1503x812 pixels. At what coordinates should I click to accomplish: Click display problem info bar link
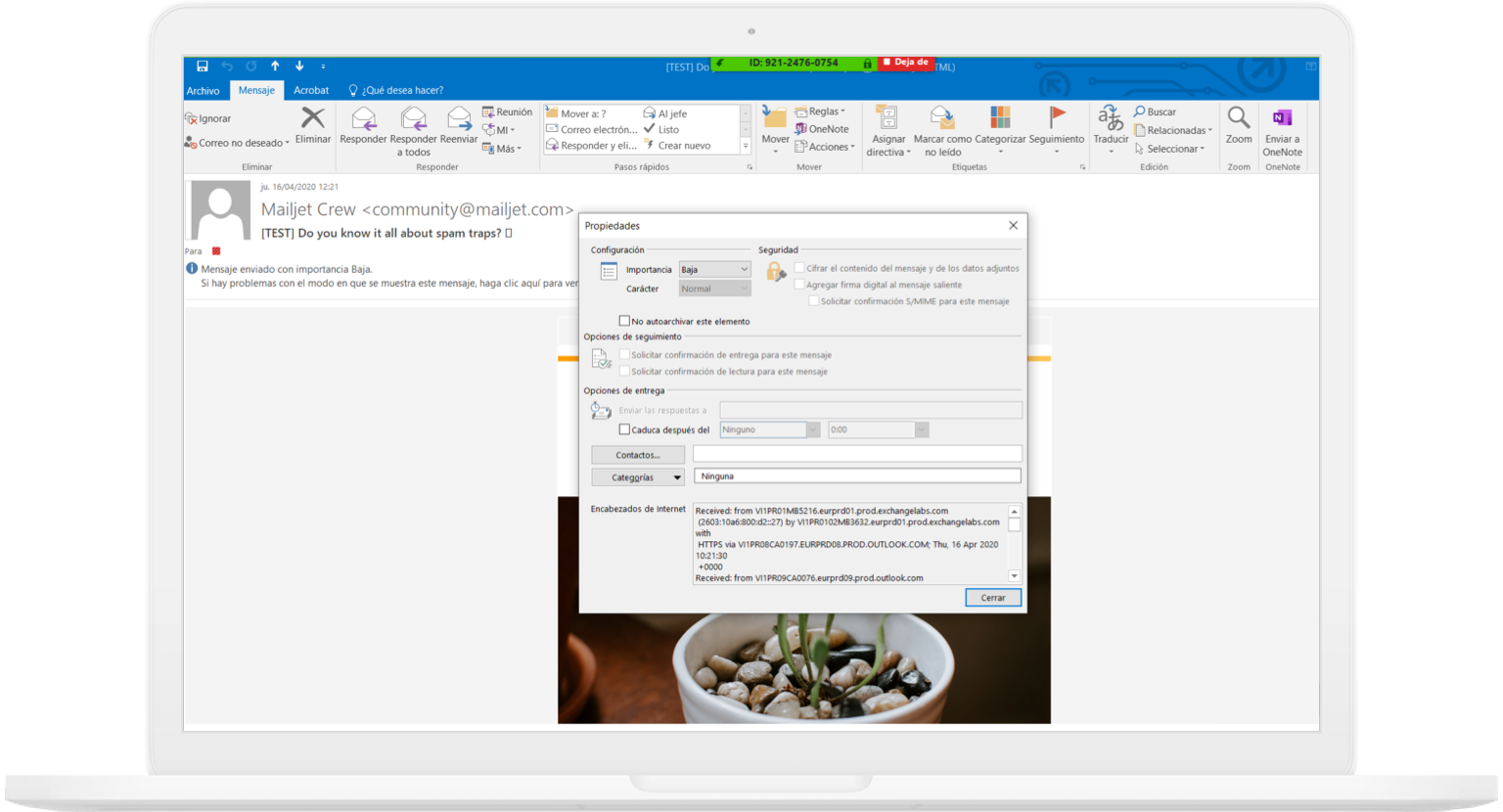pos(389,283)
